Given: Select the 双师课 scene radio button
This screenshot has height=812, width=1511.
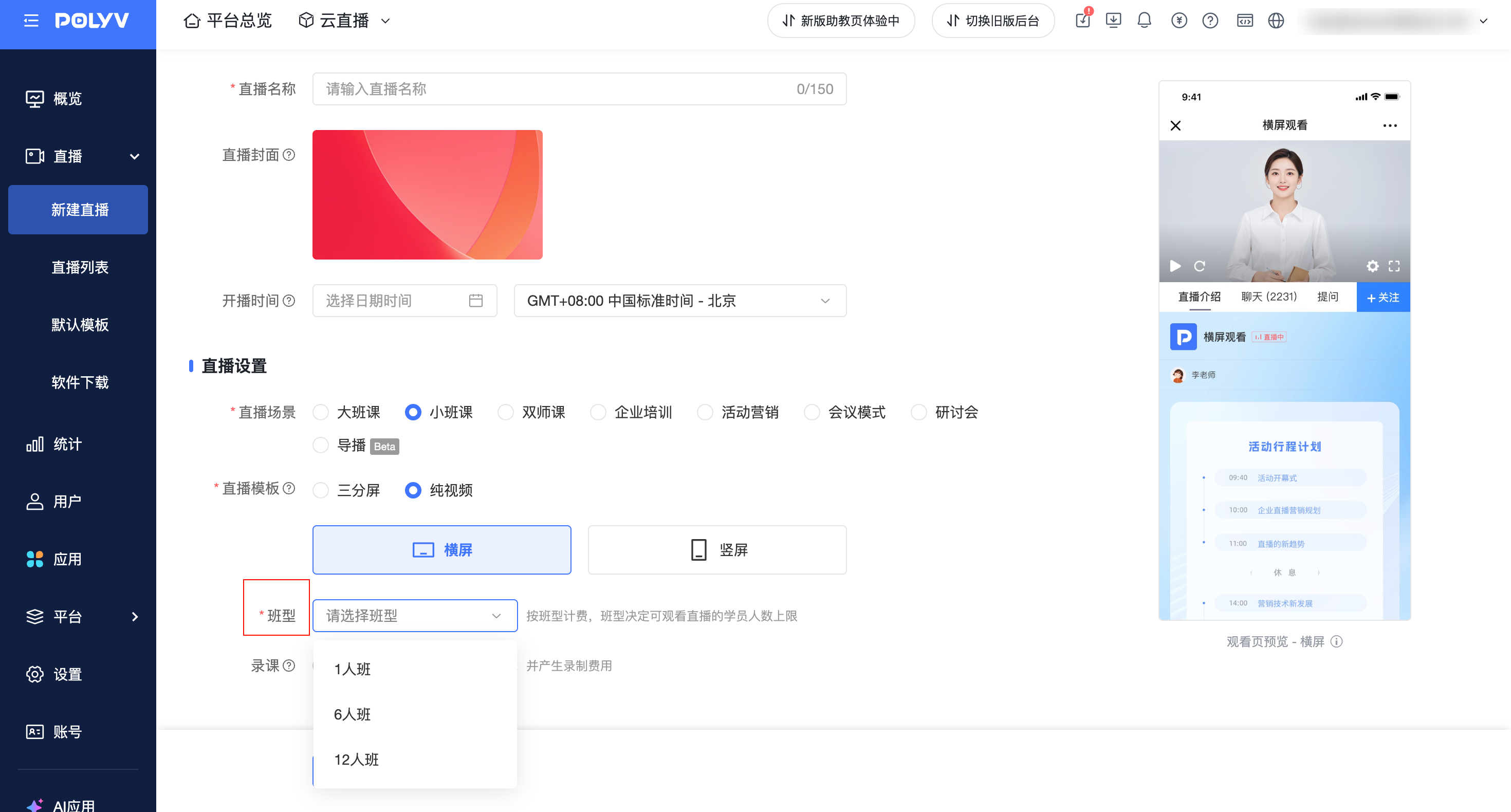Looking at the screenshot, I should pos(506,413).
